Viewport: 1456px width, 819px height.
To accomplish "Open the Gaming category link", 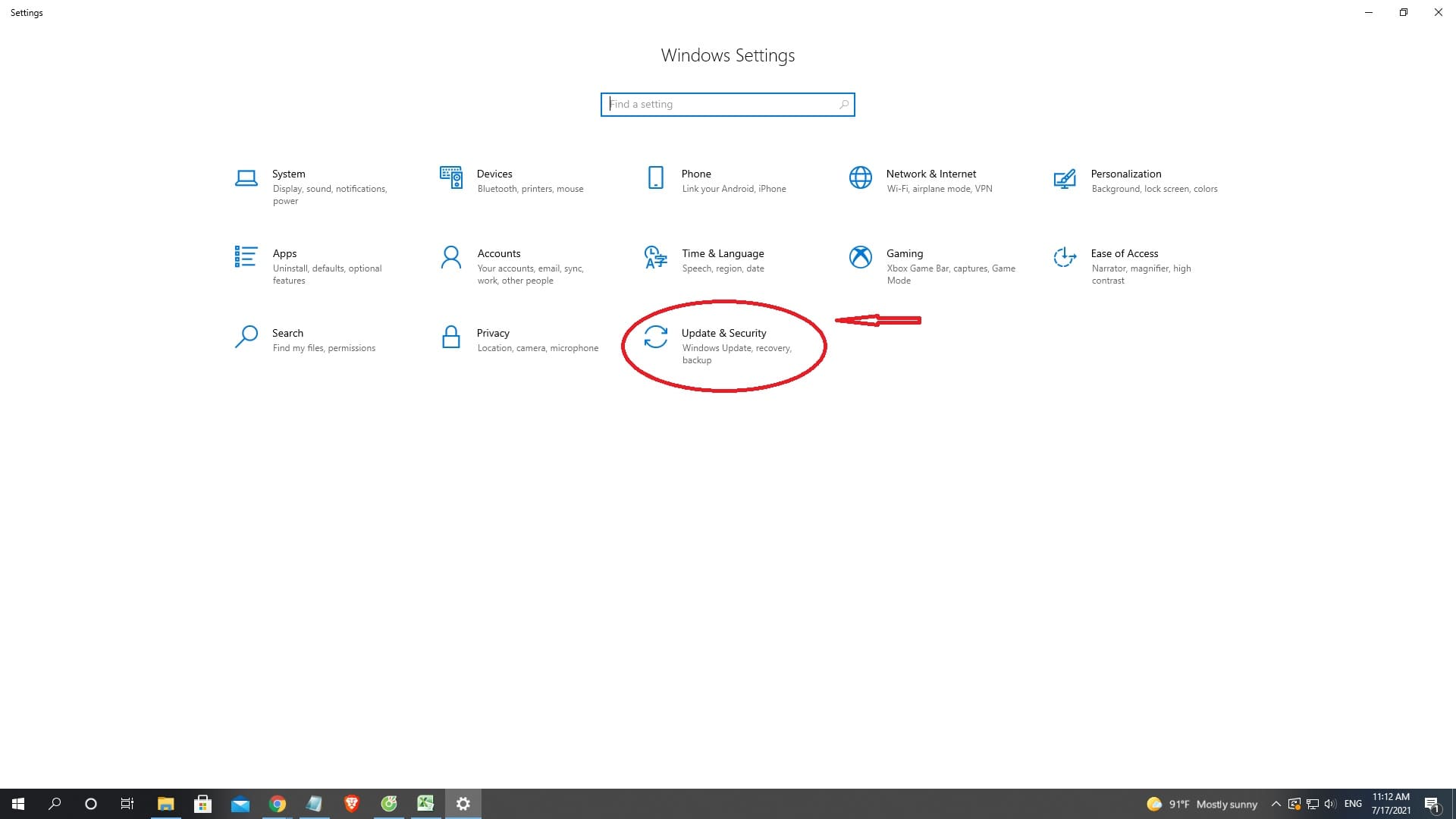I will pyautogui.click(x=905, y=254).
